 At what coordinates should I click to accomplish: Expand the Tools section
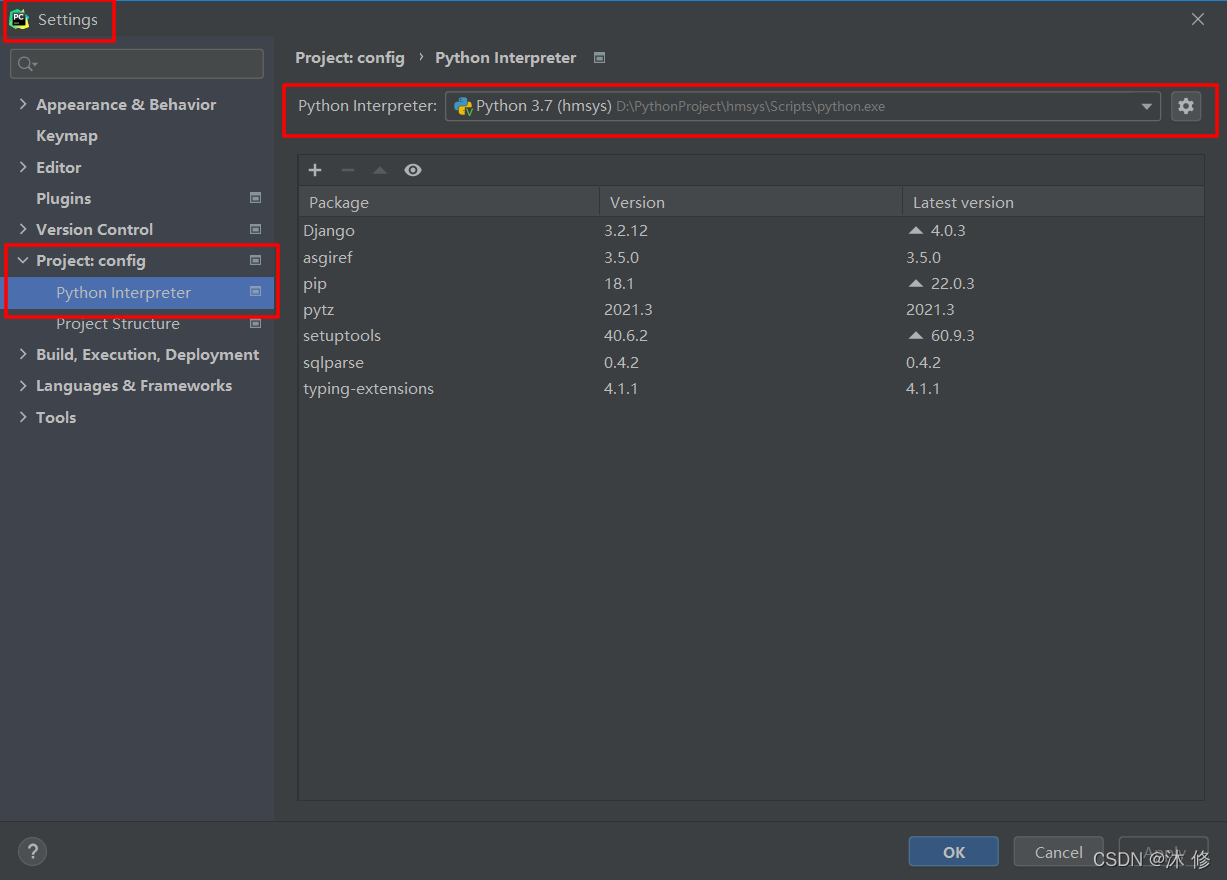tap(23, 417)
